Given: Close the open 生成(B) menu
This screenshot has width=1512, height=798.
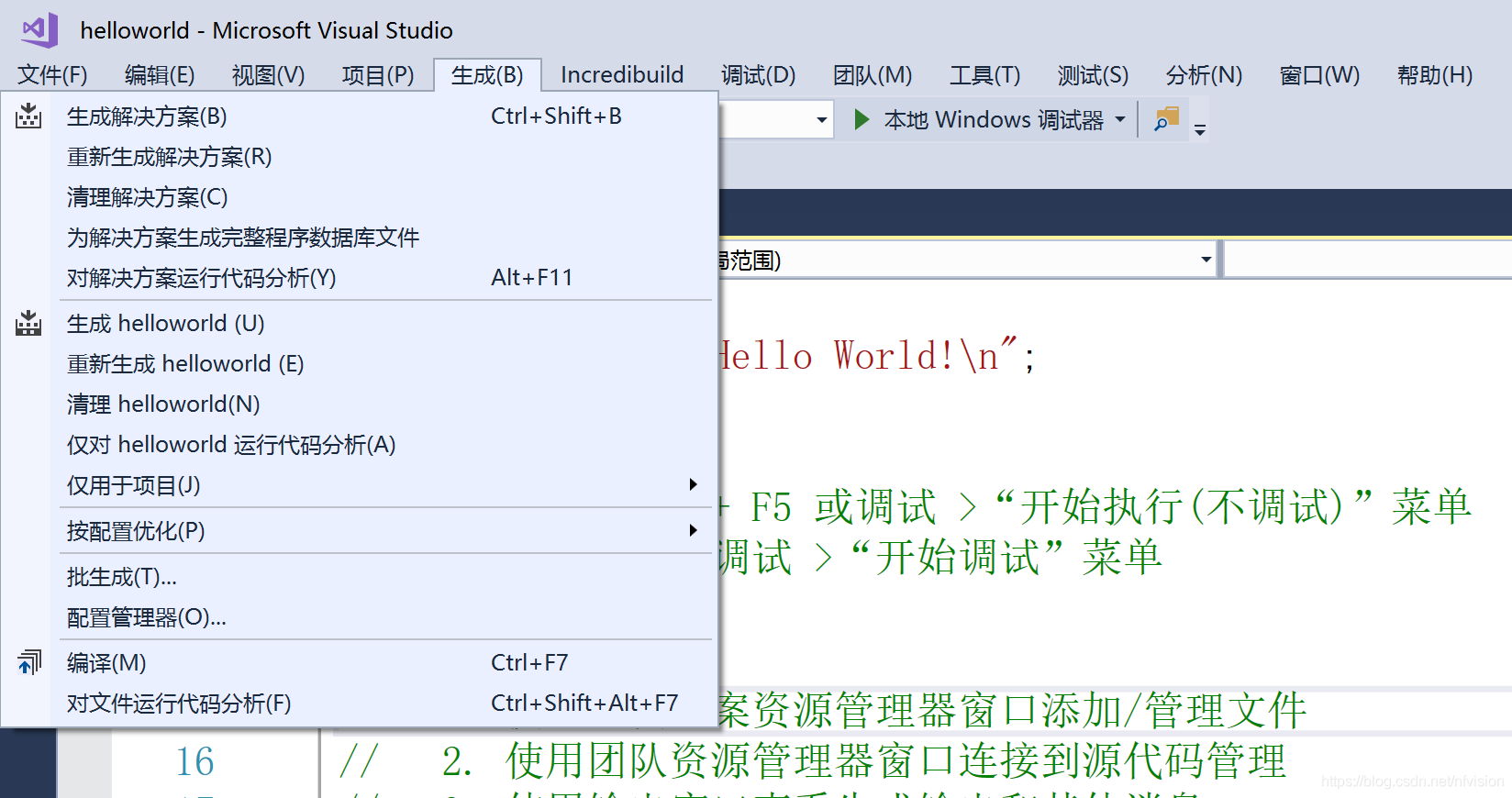Looking at the screenshot, I should 487,75.
